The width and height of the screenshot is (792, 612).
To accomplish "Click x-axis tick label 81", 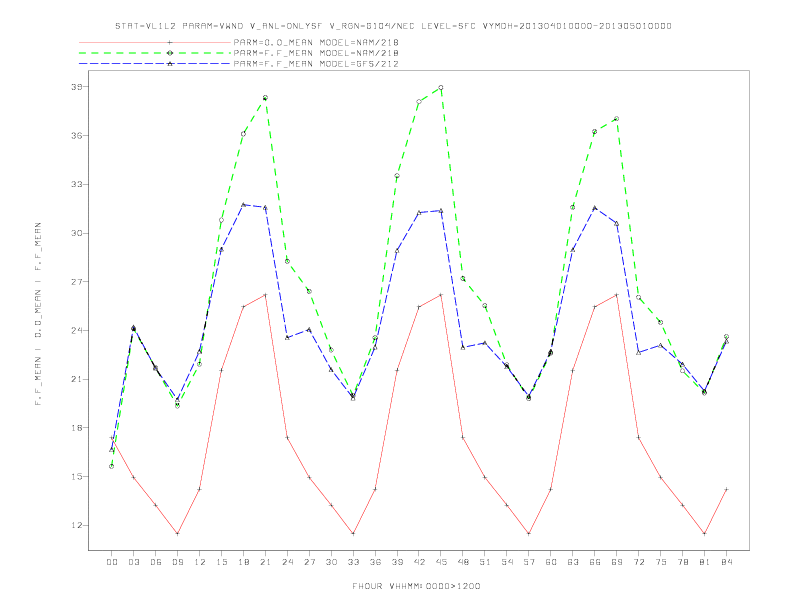I will point(704,562).
